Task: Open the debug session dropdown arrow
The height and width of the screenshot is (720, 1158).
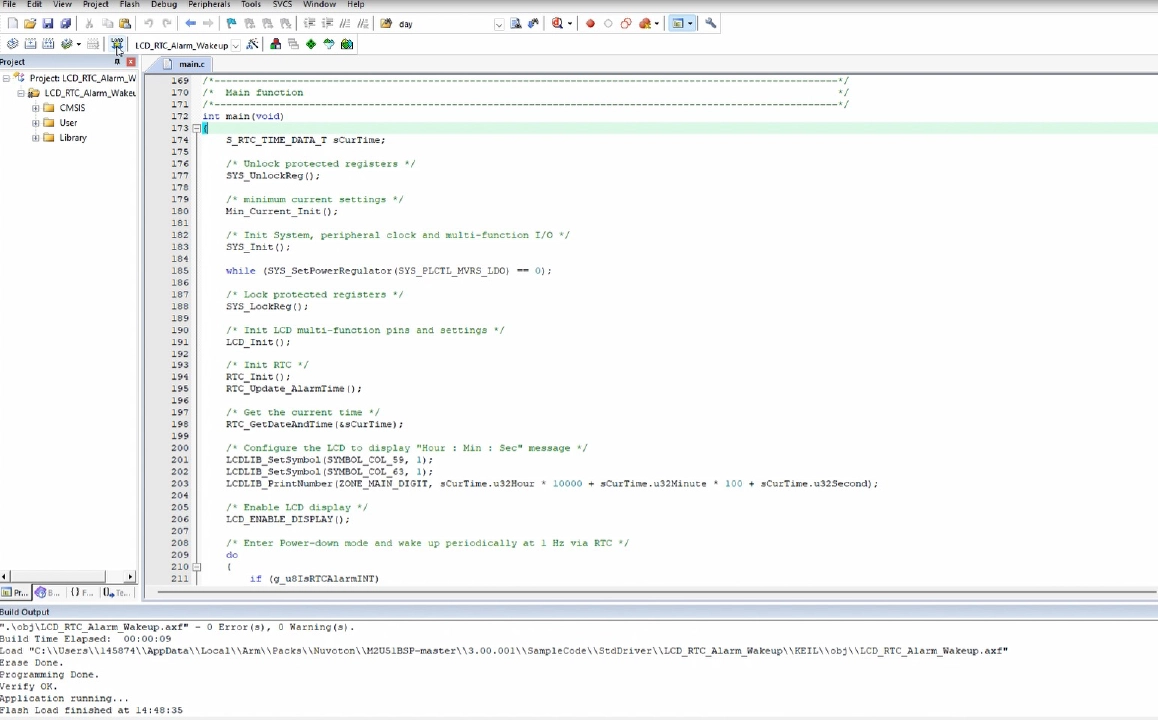Action: 569,24
